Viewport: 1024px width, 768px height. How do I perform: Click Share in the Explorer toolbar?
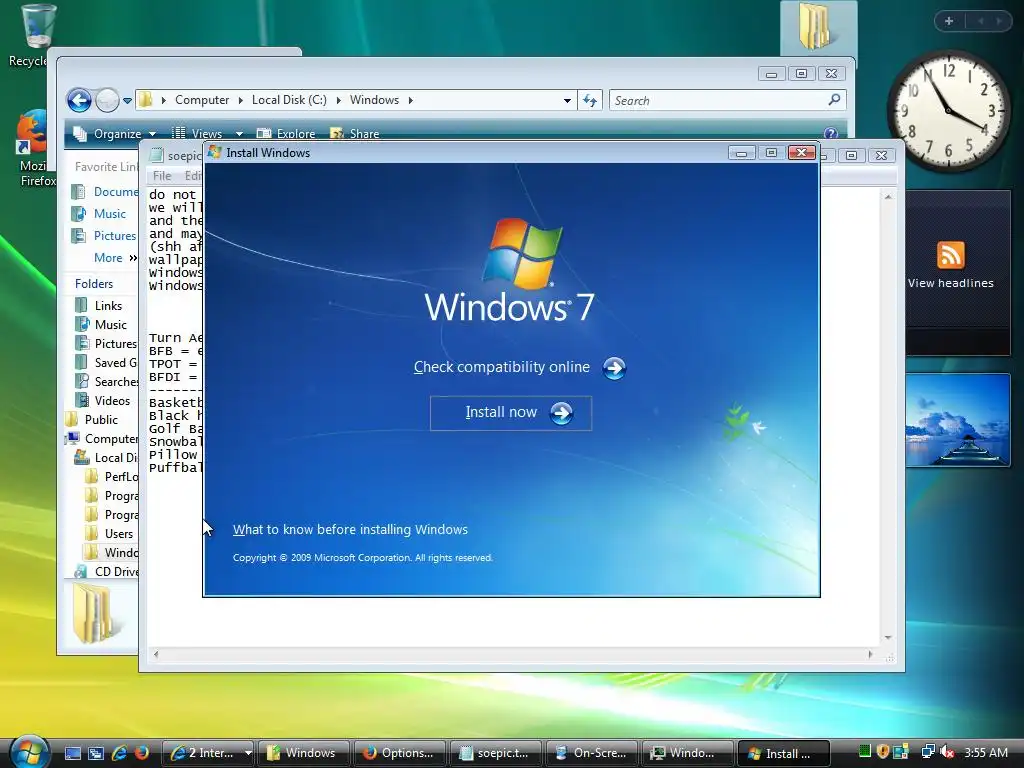[355, 133]
